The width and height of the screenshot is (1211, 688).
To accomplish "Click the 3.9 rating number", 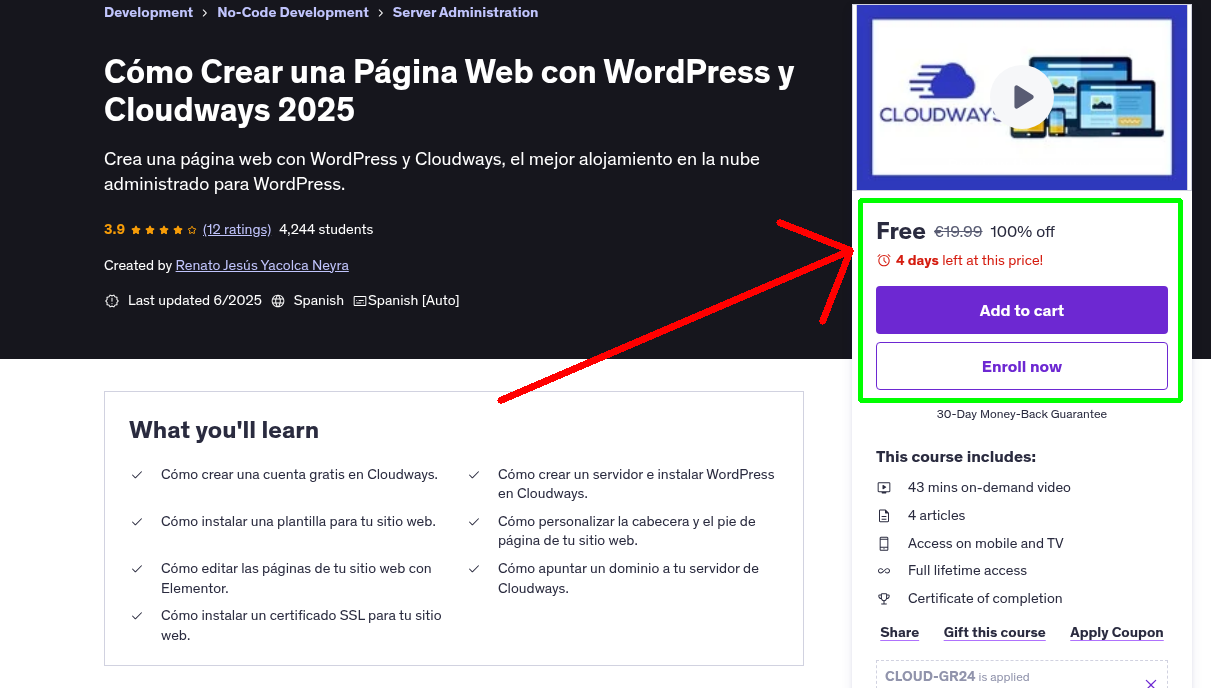I will click(114, 229).
